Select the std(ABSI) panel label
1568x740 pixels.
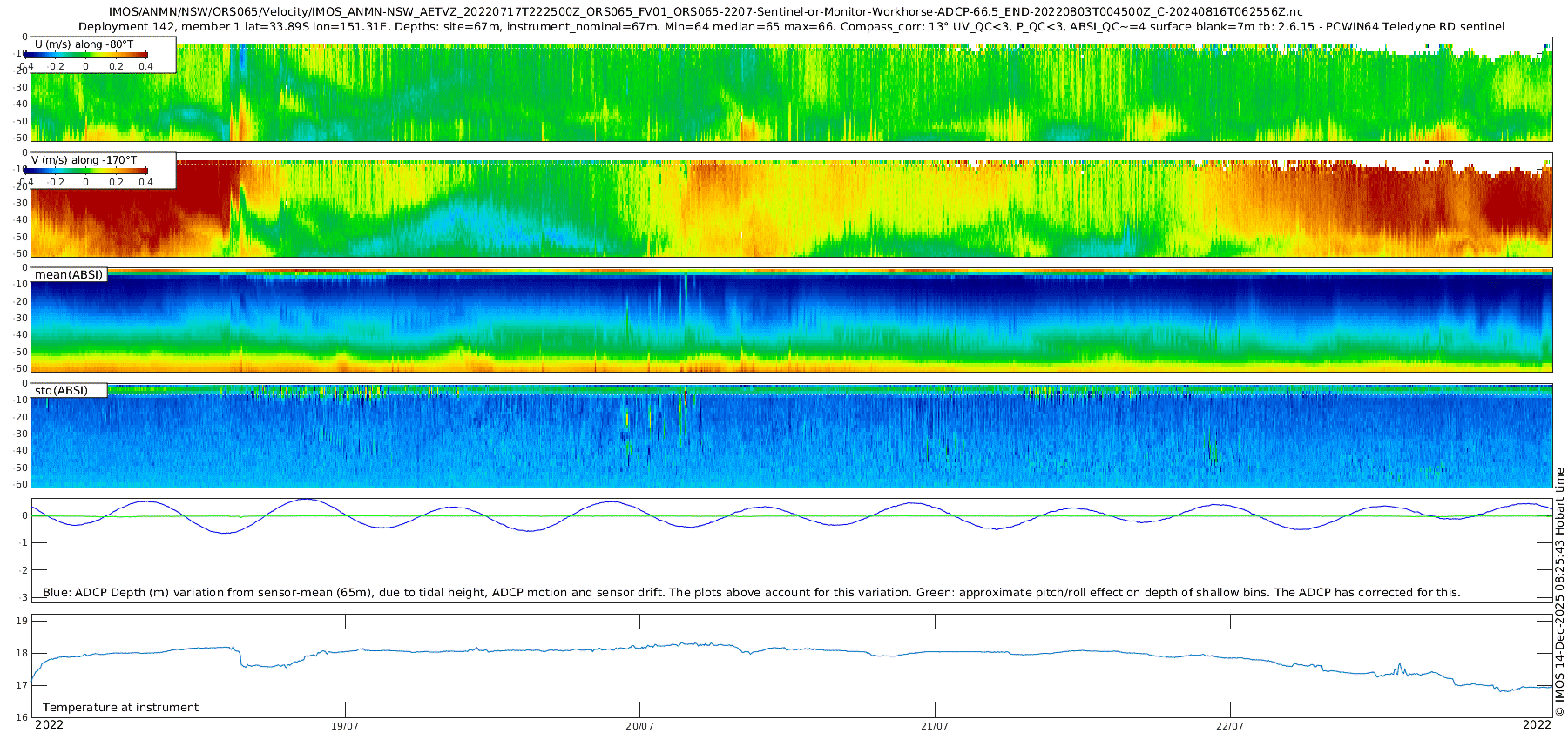[61, 391]
